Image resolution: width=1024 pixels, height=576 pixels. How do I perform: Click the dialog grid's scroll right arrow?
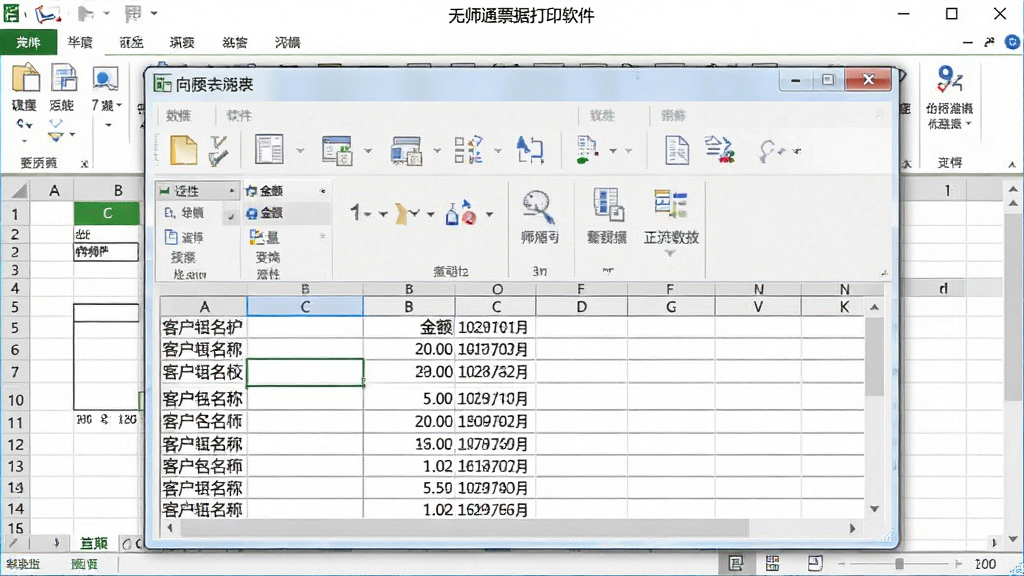pyautogui.click(x=852, y=528)
